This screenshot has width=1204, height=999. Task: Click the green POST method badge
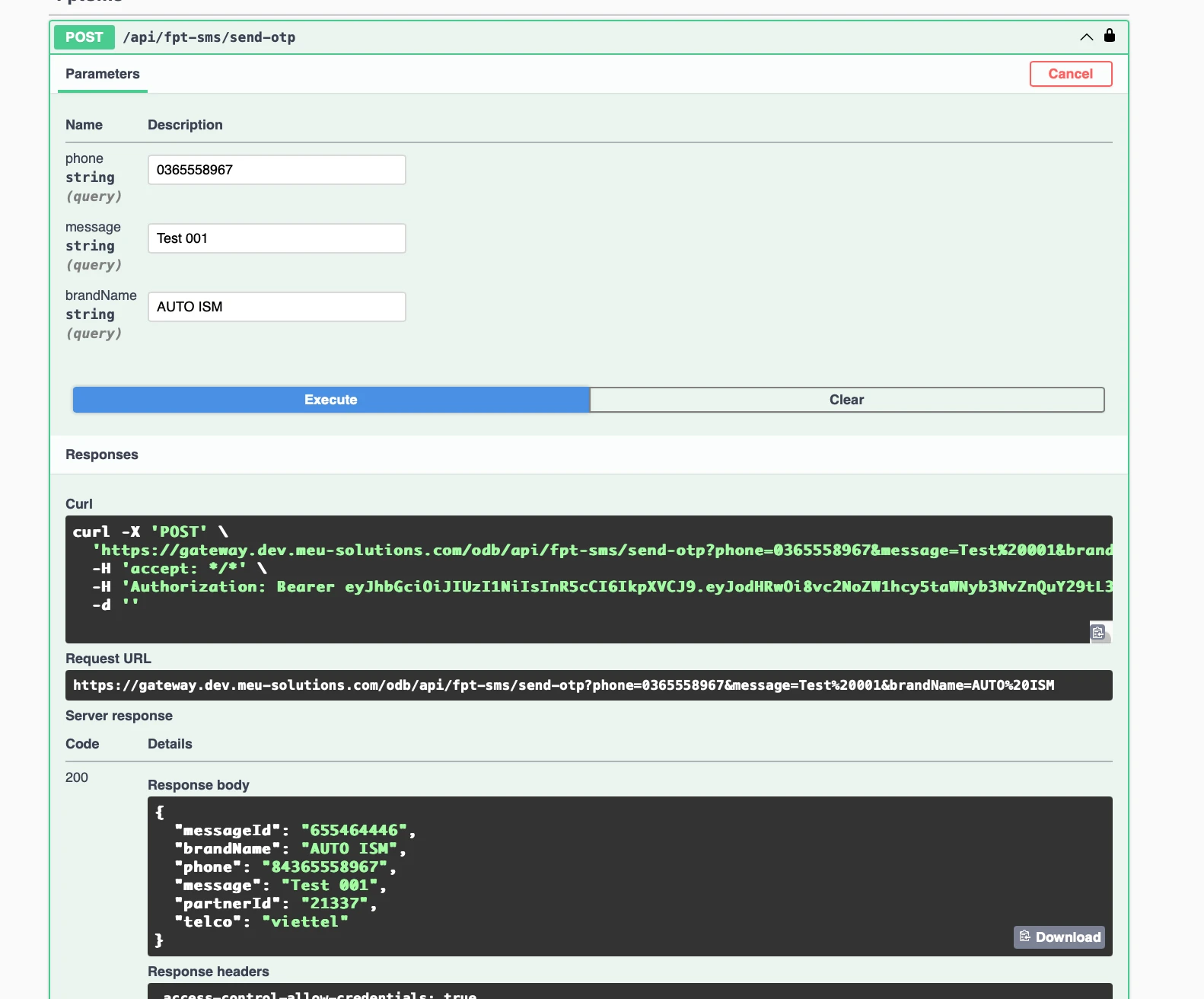(84, 37)
